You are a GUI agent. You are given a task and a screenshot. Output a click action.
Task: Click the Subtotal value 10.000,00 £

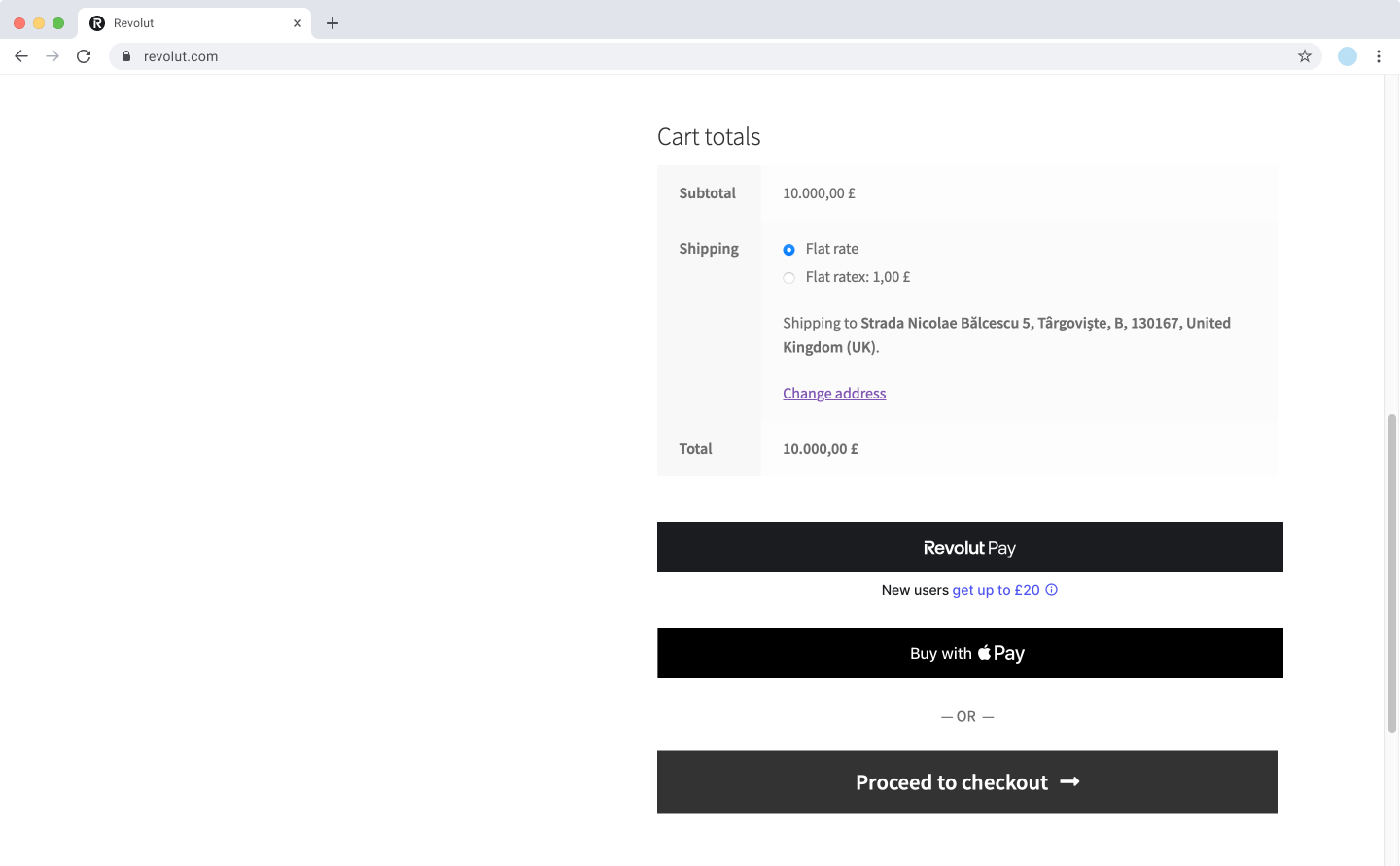pyautogui.click(x=819, y=193)
